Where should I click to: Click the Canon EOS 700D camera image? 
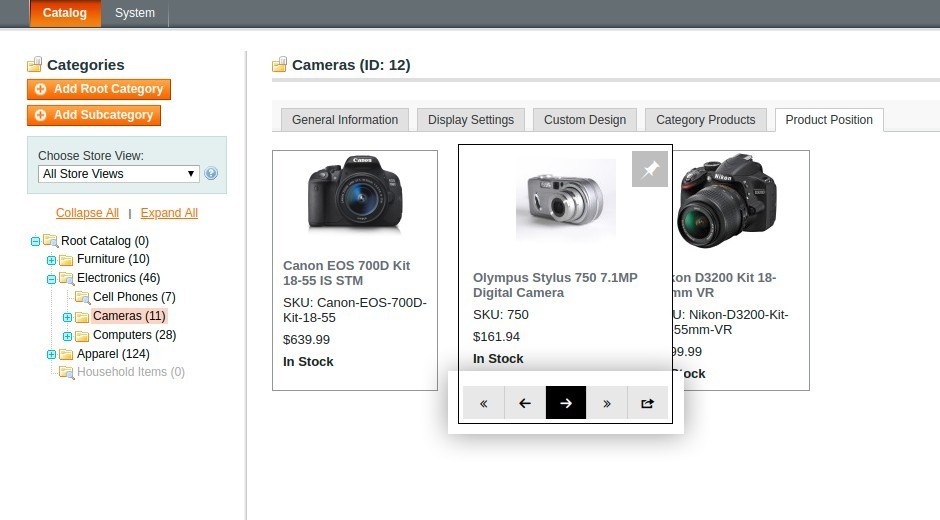click(x=355, y=195)
